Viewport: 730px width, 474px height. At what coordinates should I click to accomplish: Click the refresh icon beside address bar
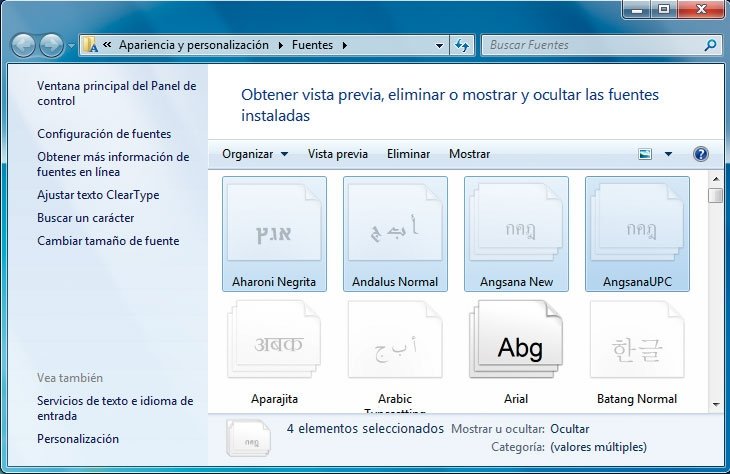click(x=462, y=45)
